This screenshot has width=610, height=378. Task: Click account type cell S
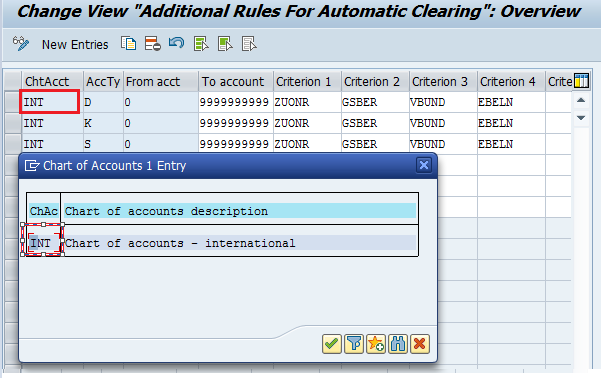103,144
